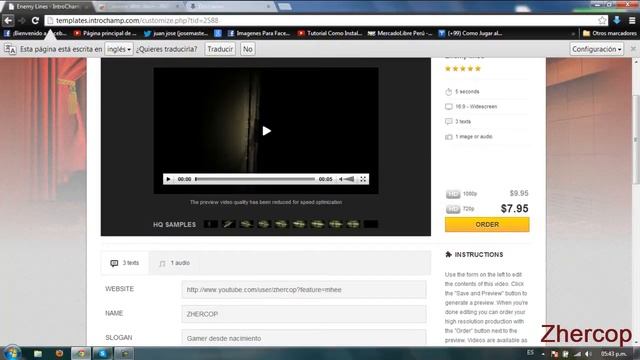Screen dimensions: 640x360
Task: Open Configuración dropdown in translate bar
Action: coord(596,49)
